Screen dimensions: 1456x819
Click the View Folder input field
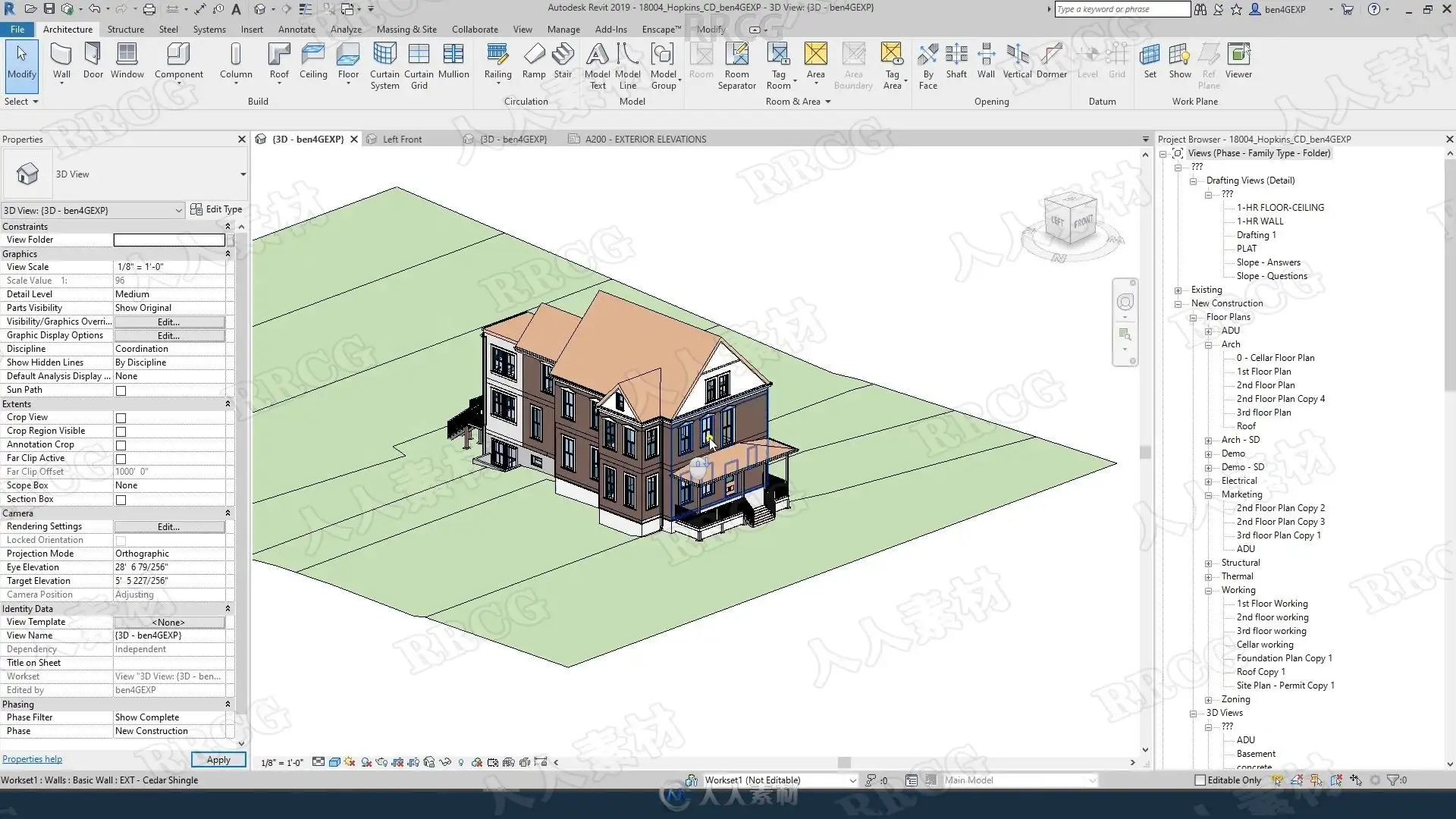[x=169, y=240]
